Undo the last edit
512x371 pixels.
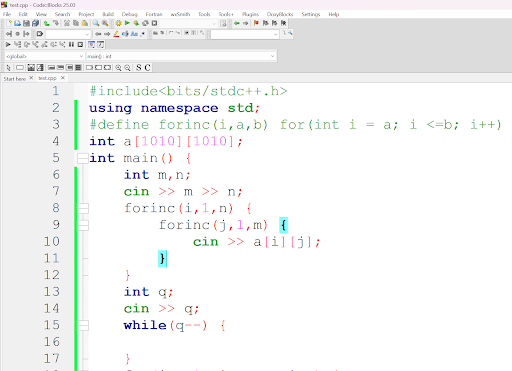[47, 23]
